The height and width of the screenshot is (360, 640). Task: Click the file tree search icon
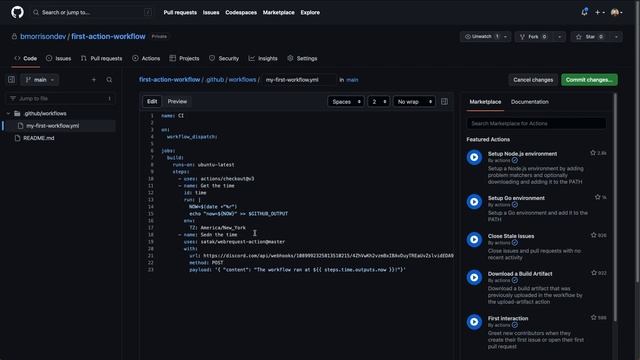coord(109,80)
